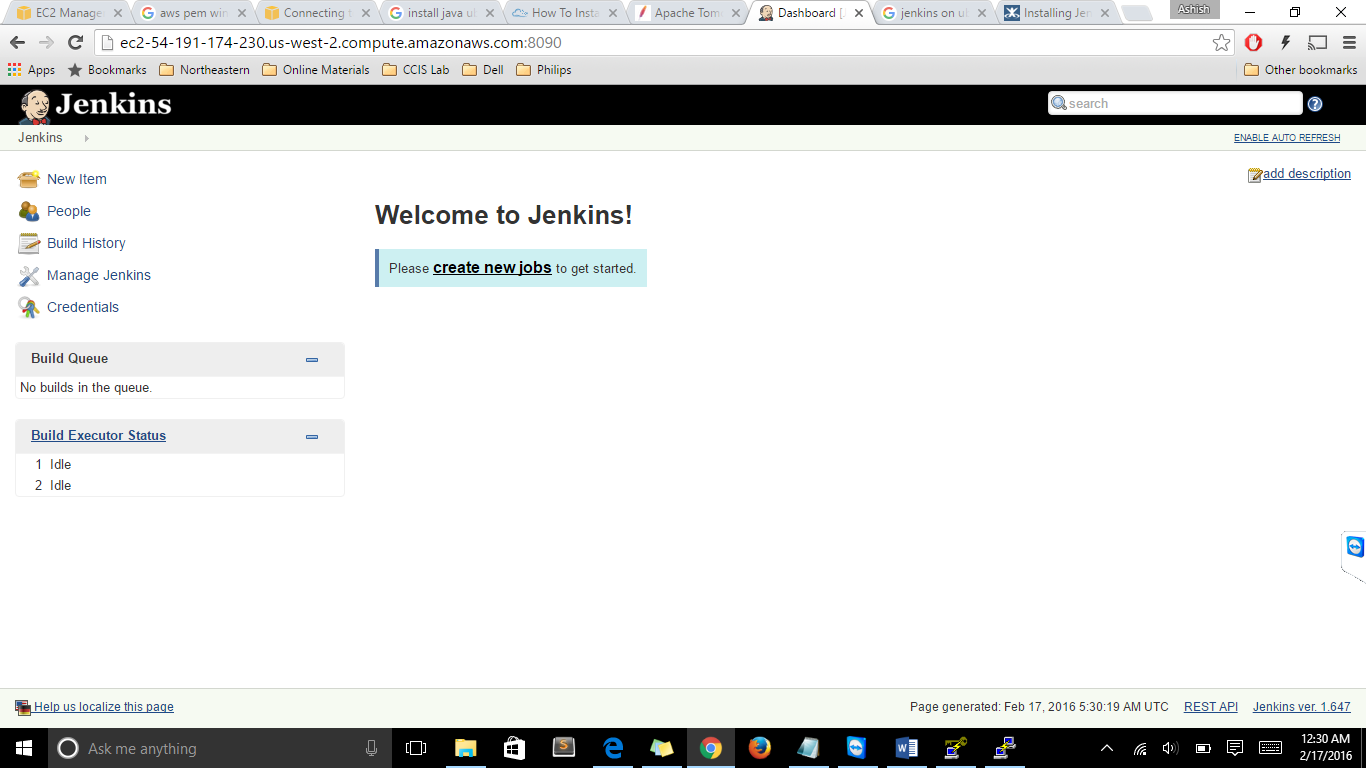Open the search help question-mark icon
This screenshot has height=768, width=1366.
coord(1315,104)
